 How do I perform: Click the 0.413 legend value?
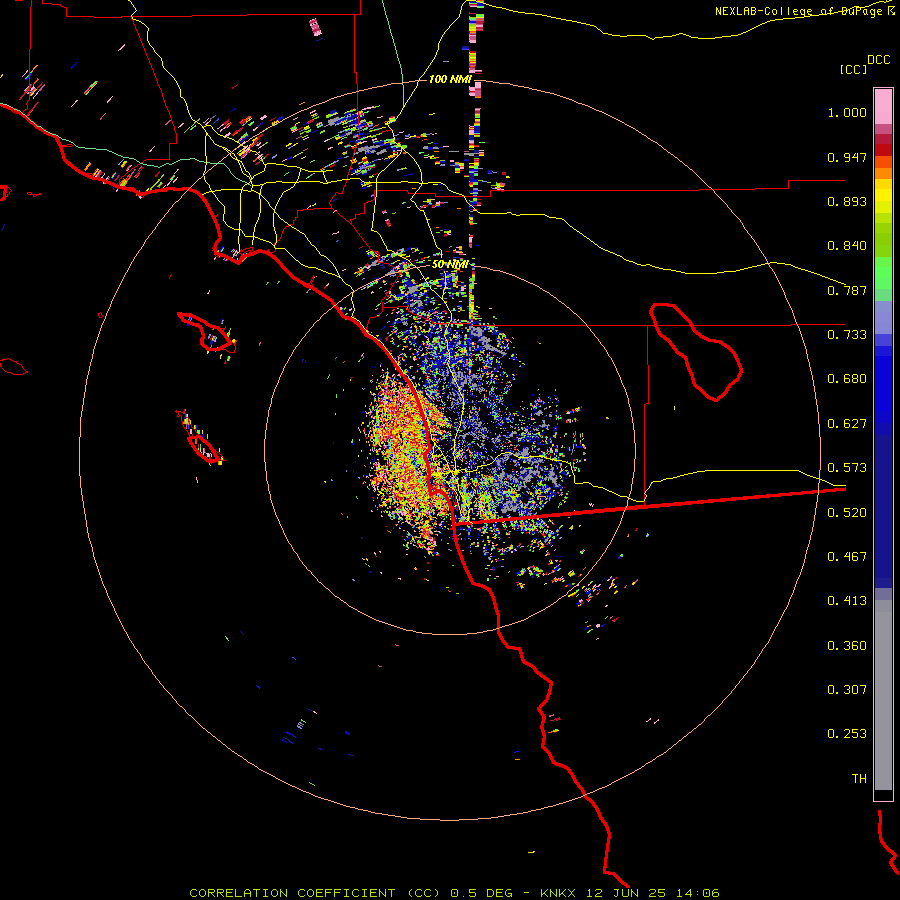pos(847,601)
